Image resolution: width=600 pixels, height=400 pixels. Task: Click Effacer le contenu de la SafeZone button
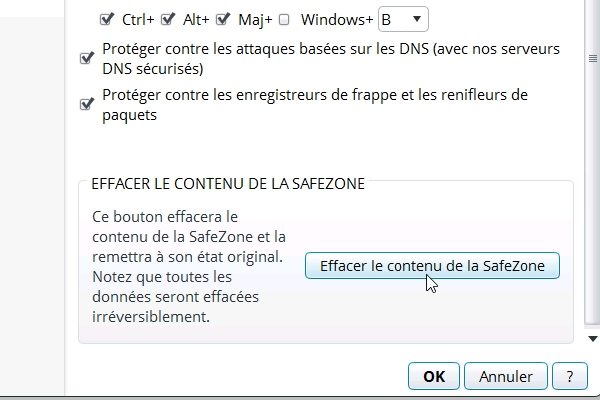coord(432,266)
